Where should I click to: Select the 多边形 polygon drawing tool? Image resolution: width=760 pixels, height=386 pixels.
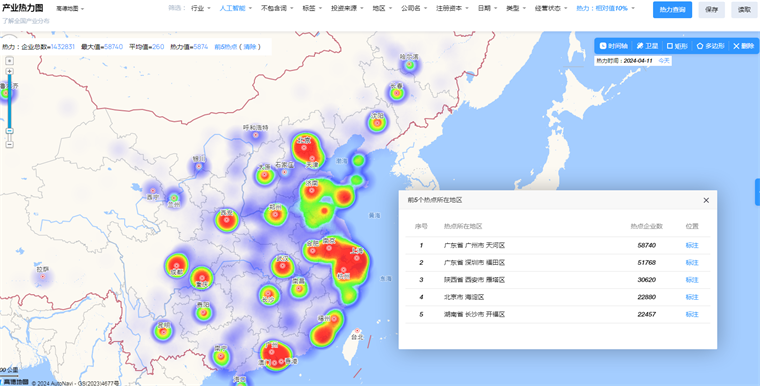coord(711,46)
